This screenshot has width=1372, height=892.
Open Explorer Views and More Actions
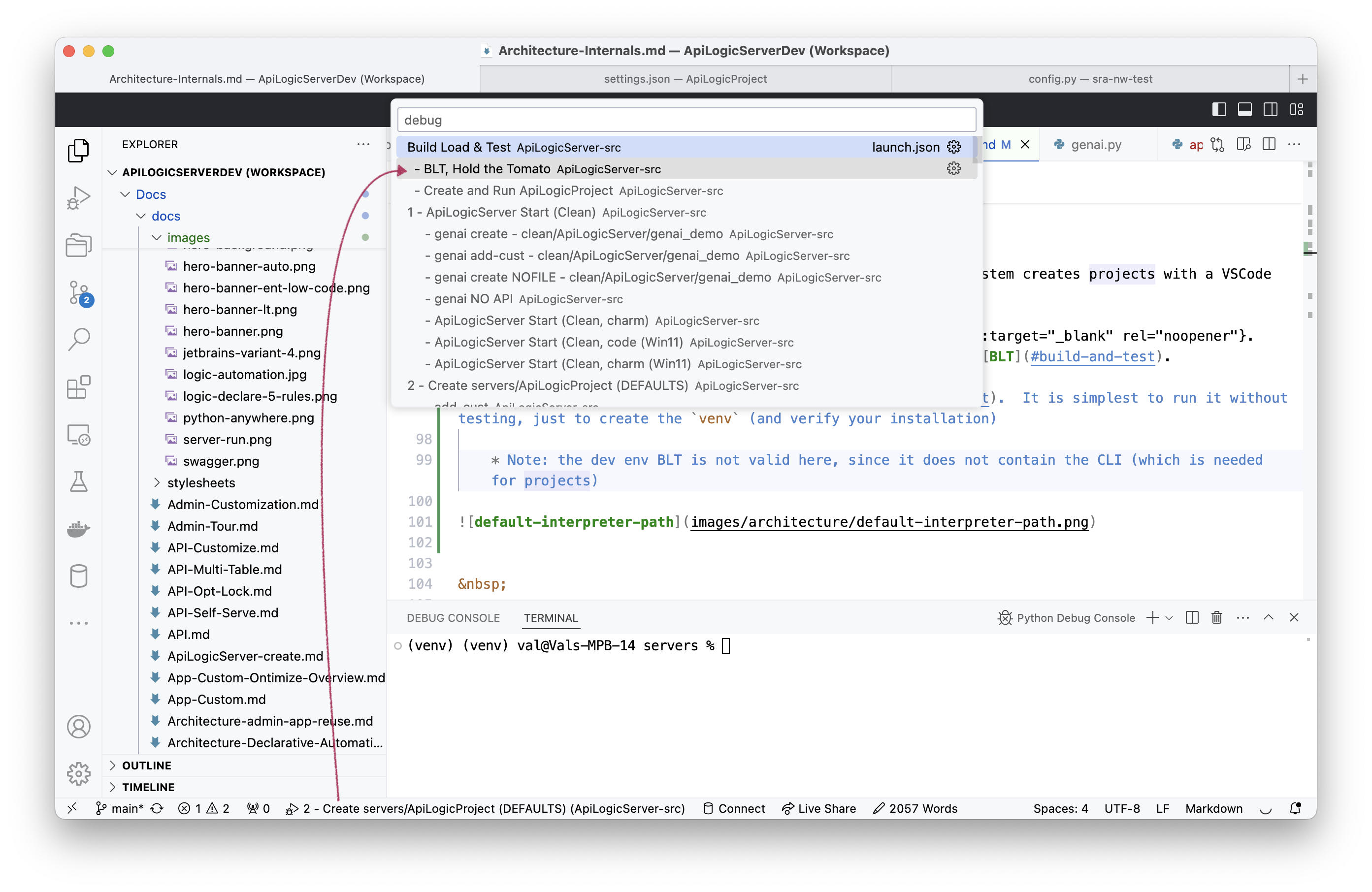[363, 144]
